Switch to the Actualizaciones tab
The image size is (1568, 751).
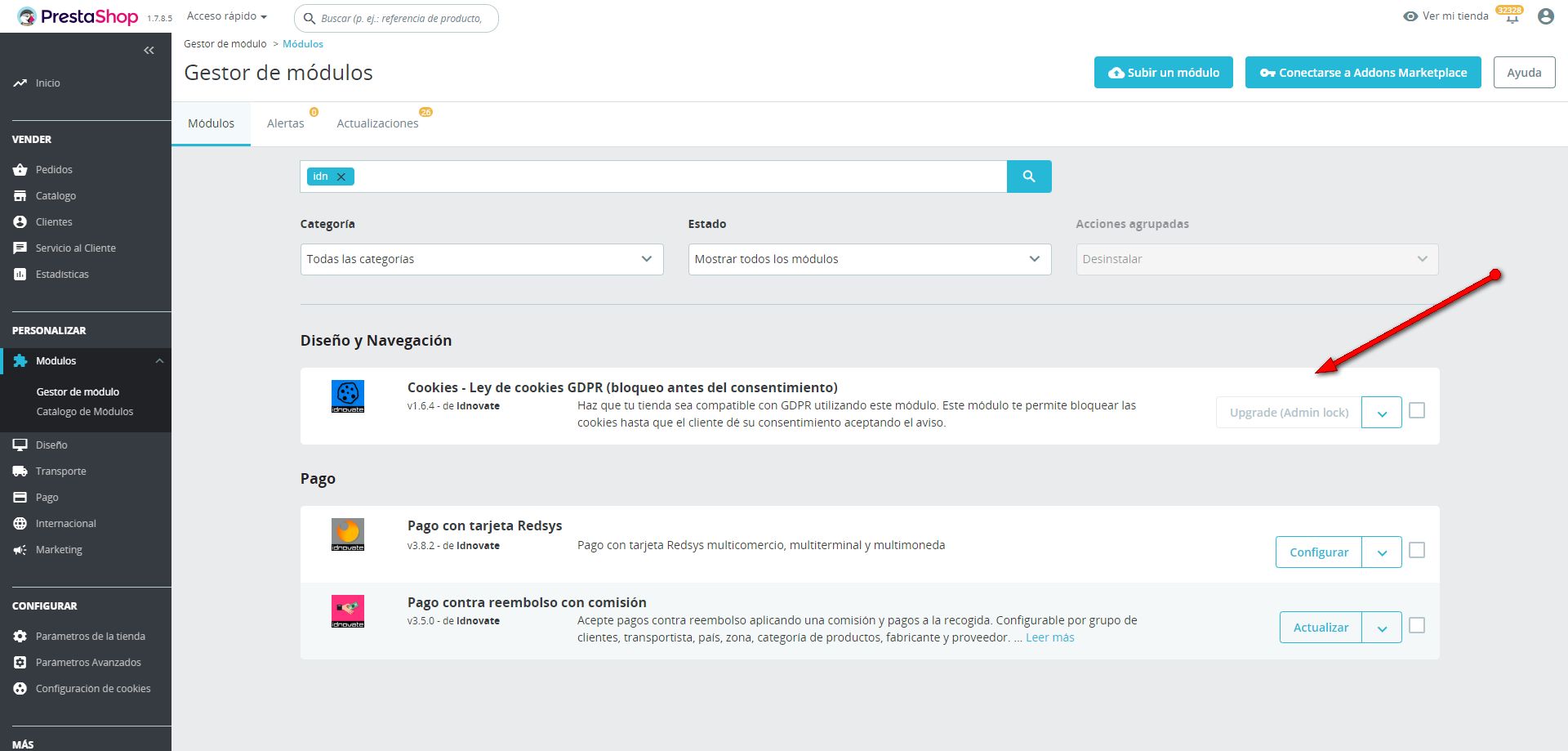(x=377, y=123)
